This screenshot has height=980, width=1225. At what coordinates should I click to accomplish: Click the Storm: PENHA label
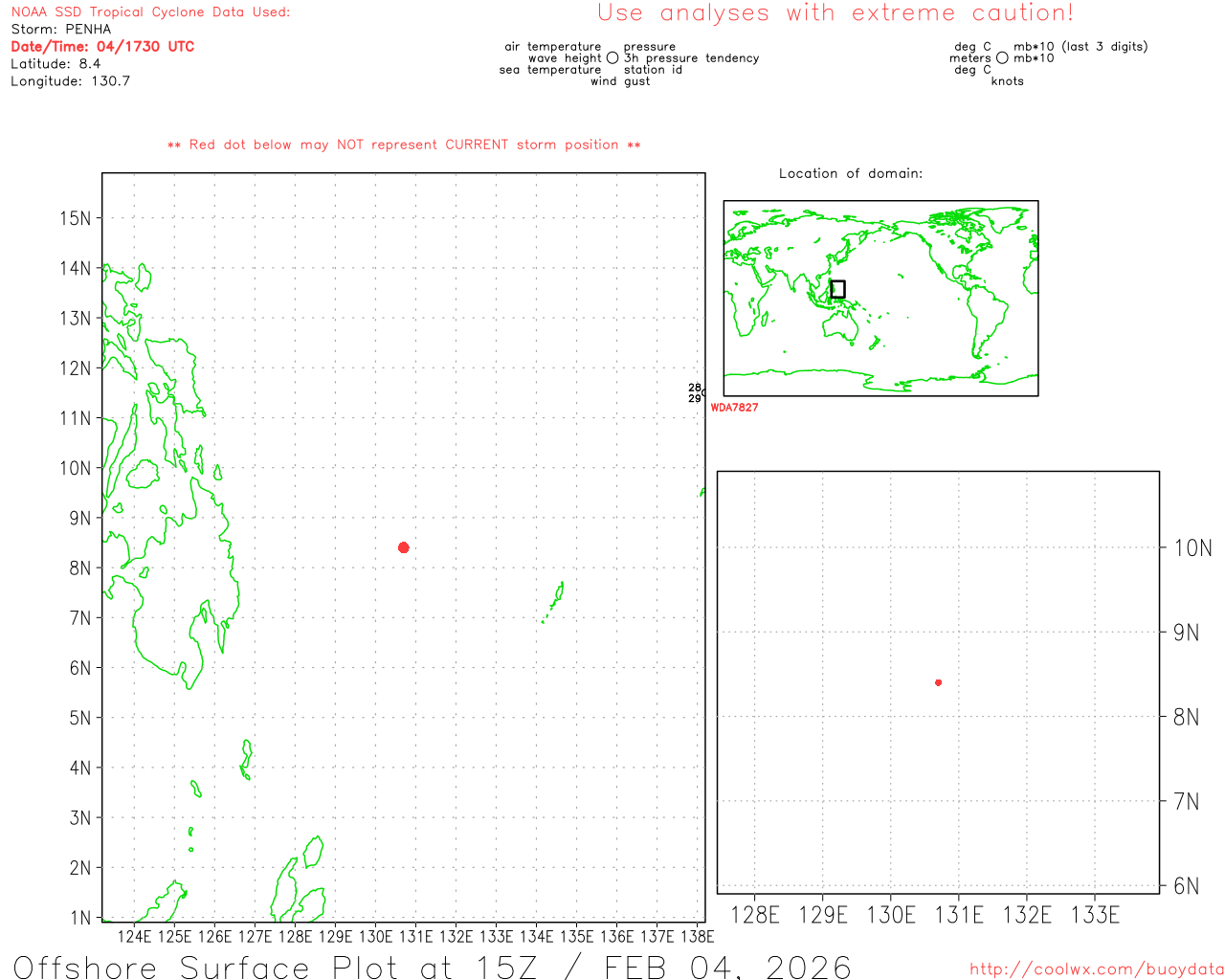[61, 29]
